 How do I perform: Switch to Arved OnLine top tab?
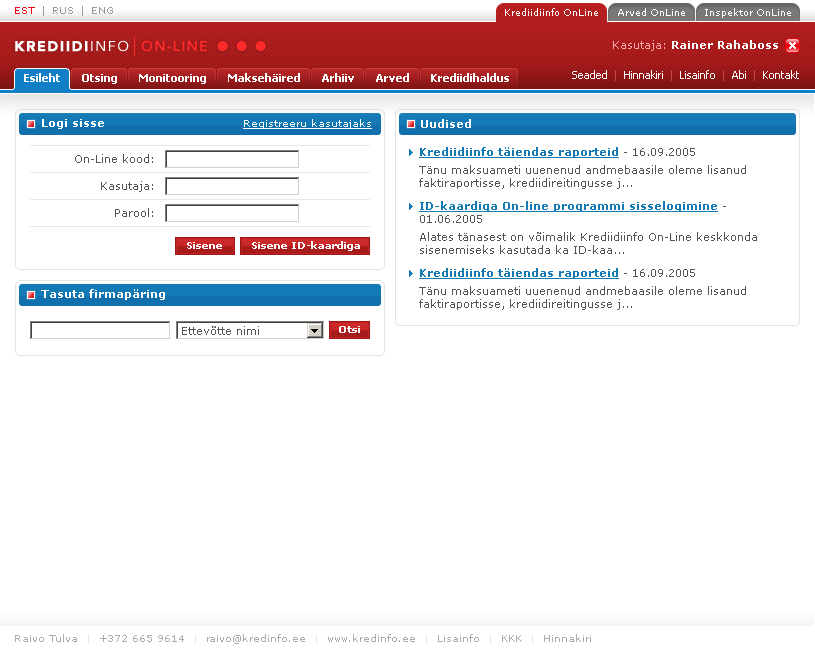651,12
